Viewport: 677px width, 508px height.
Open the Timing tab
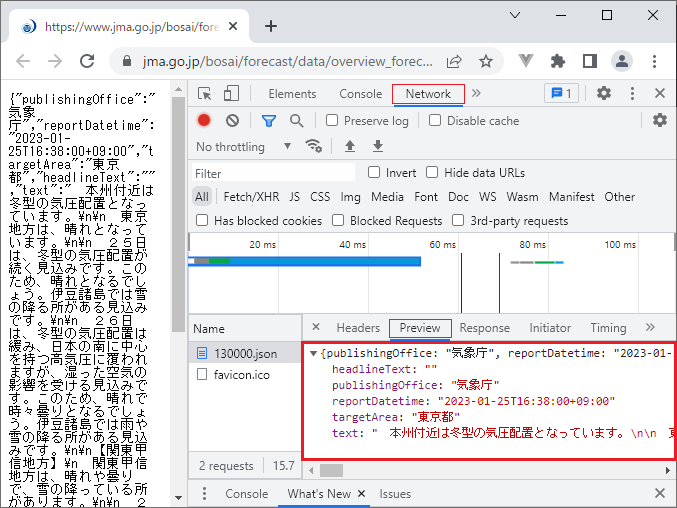[608, 328]
